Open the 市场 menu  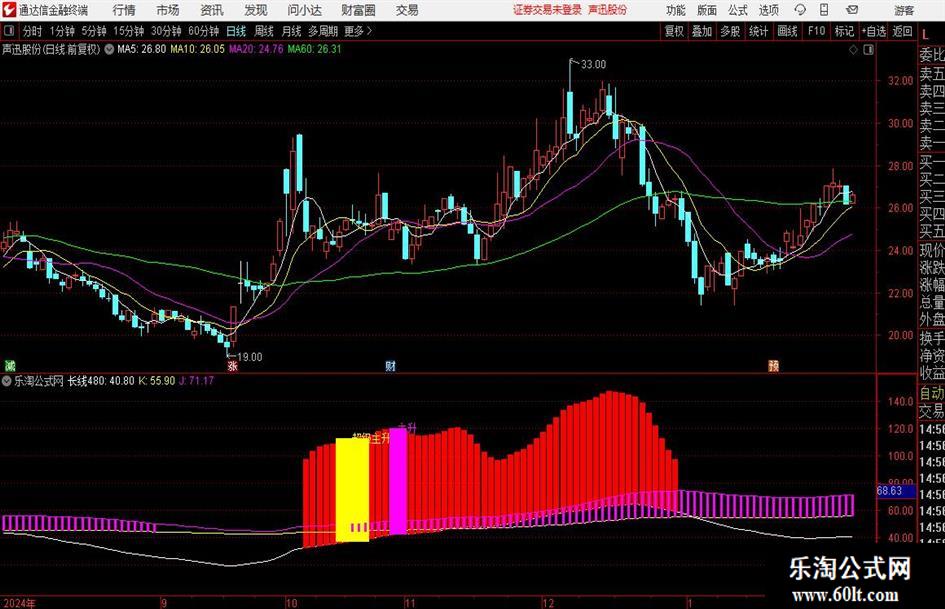click(168, 10)
